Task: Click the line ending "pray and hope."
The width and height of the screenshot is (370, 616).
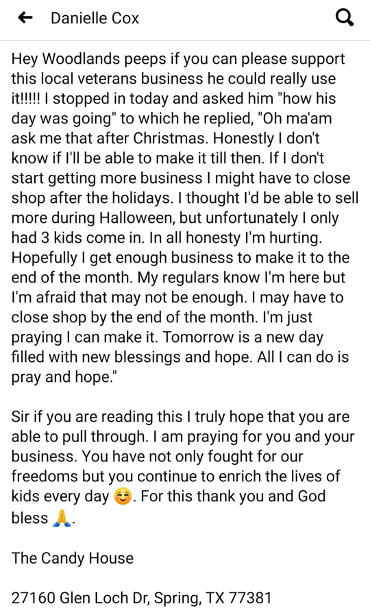Action: tap(65, 377)
